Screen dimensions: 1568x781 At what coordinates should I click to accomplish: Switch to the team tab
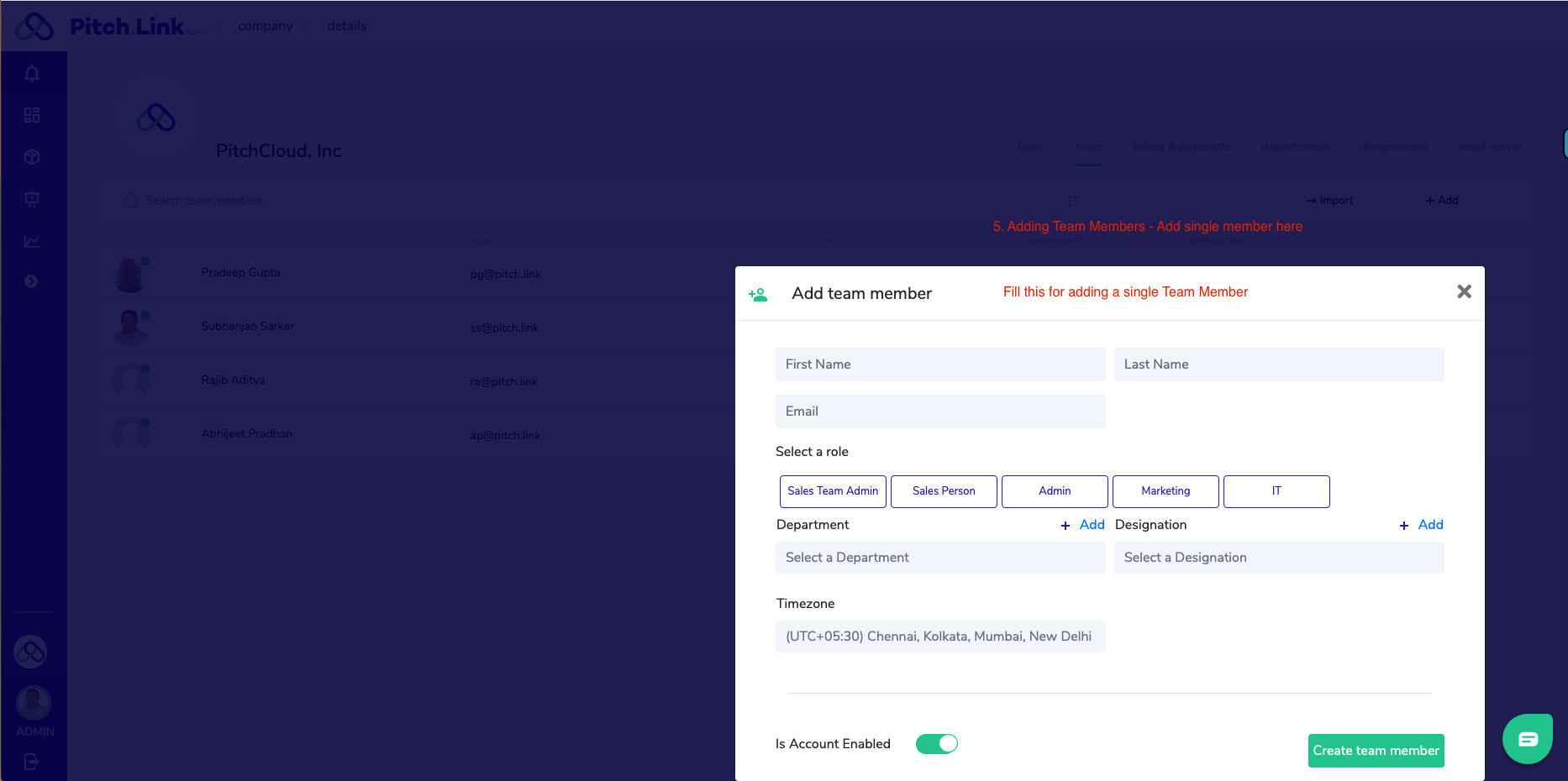pos(1088,147)
